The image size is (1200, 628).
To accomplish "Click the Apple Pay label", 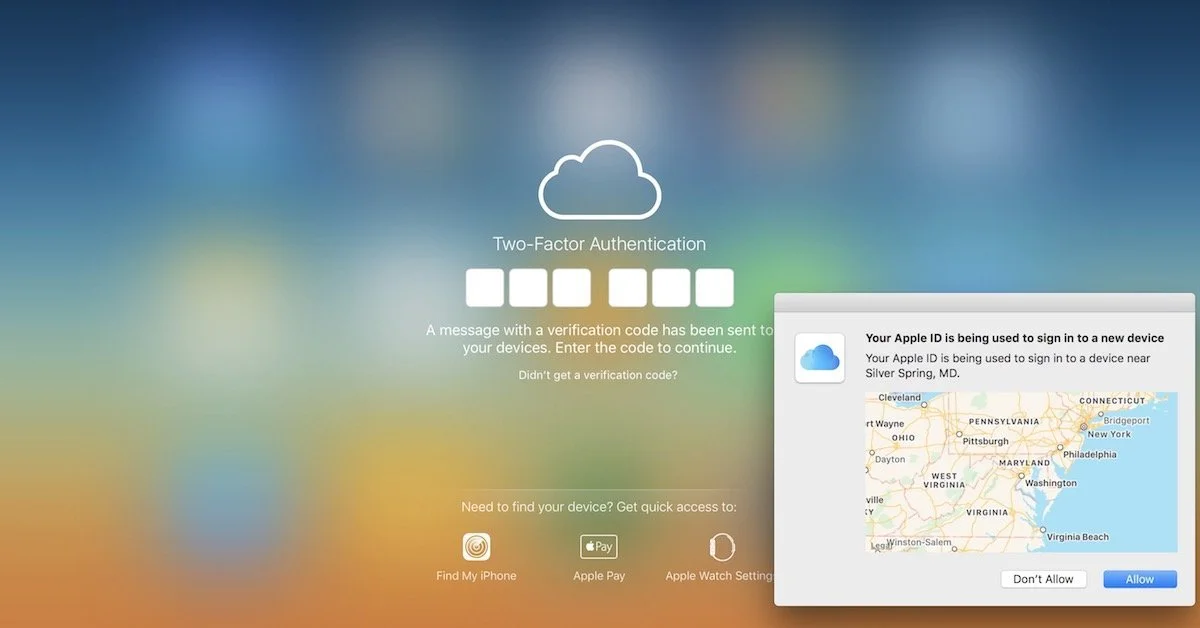I will click(x=599, y=576).
